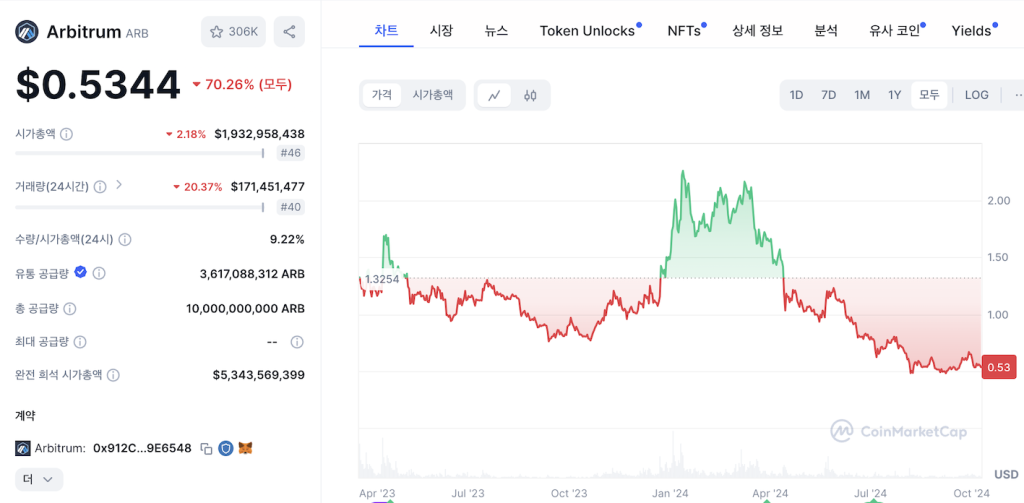Open the 유사 코인 tab
Screen dimensions: 1024x503
(x=897, y=31)
